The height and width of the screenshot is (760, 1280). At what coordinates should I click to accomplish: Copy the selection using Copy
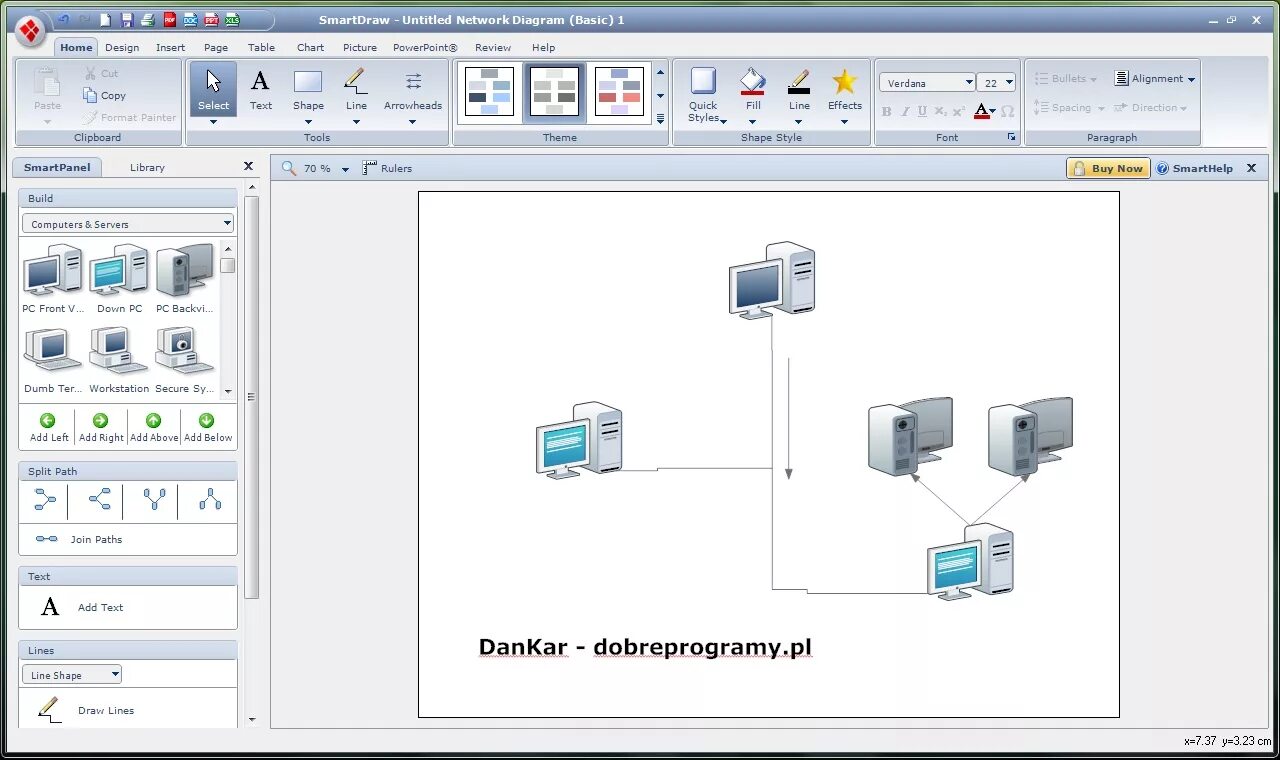[x=104, y=96]
